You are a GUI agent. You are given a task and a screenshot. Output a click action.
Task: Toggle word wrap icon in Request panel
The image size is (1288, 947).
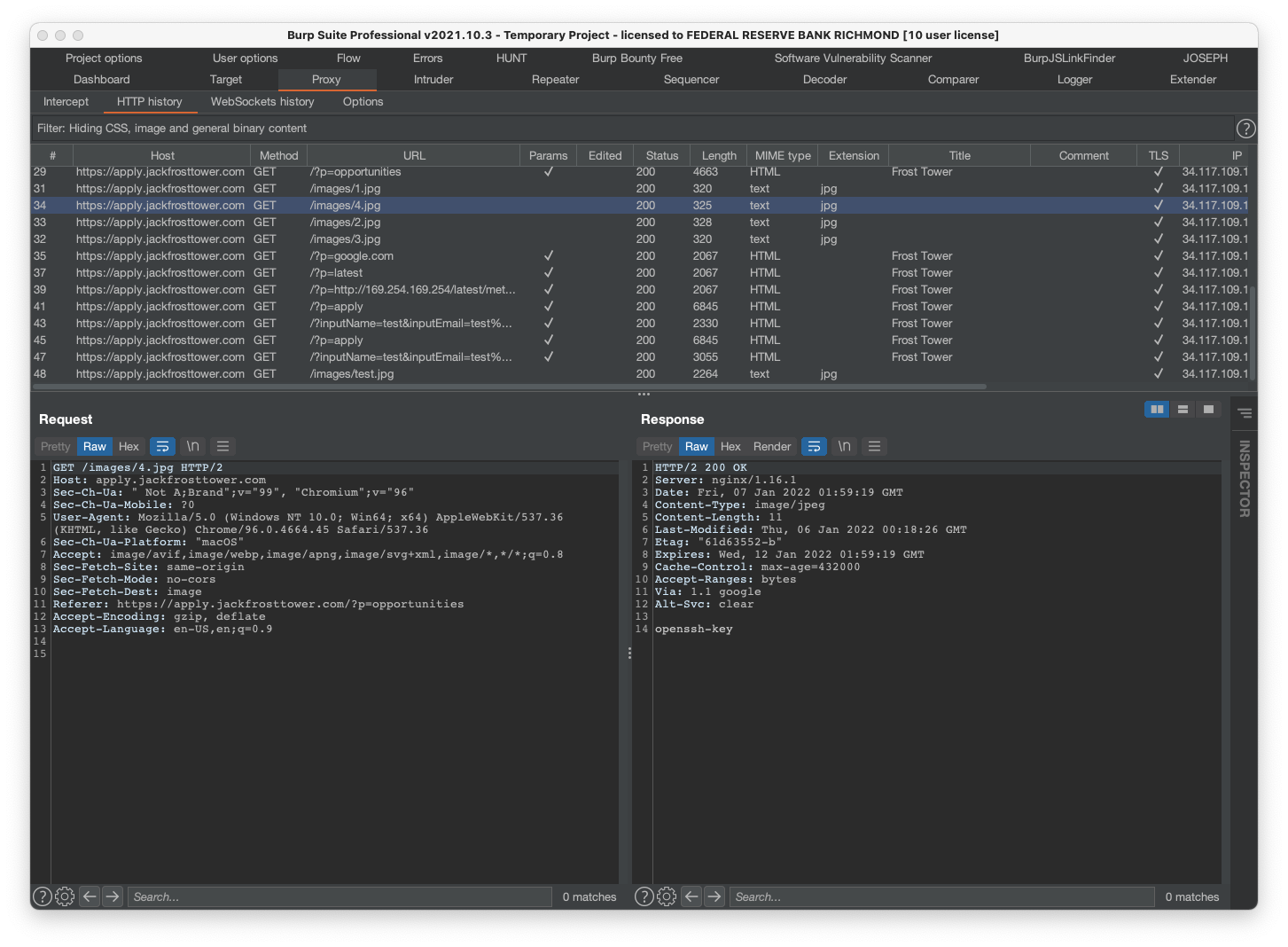(x=162, y=447)
